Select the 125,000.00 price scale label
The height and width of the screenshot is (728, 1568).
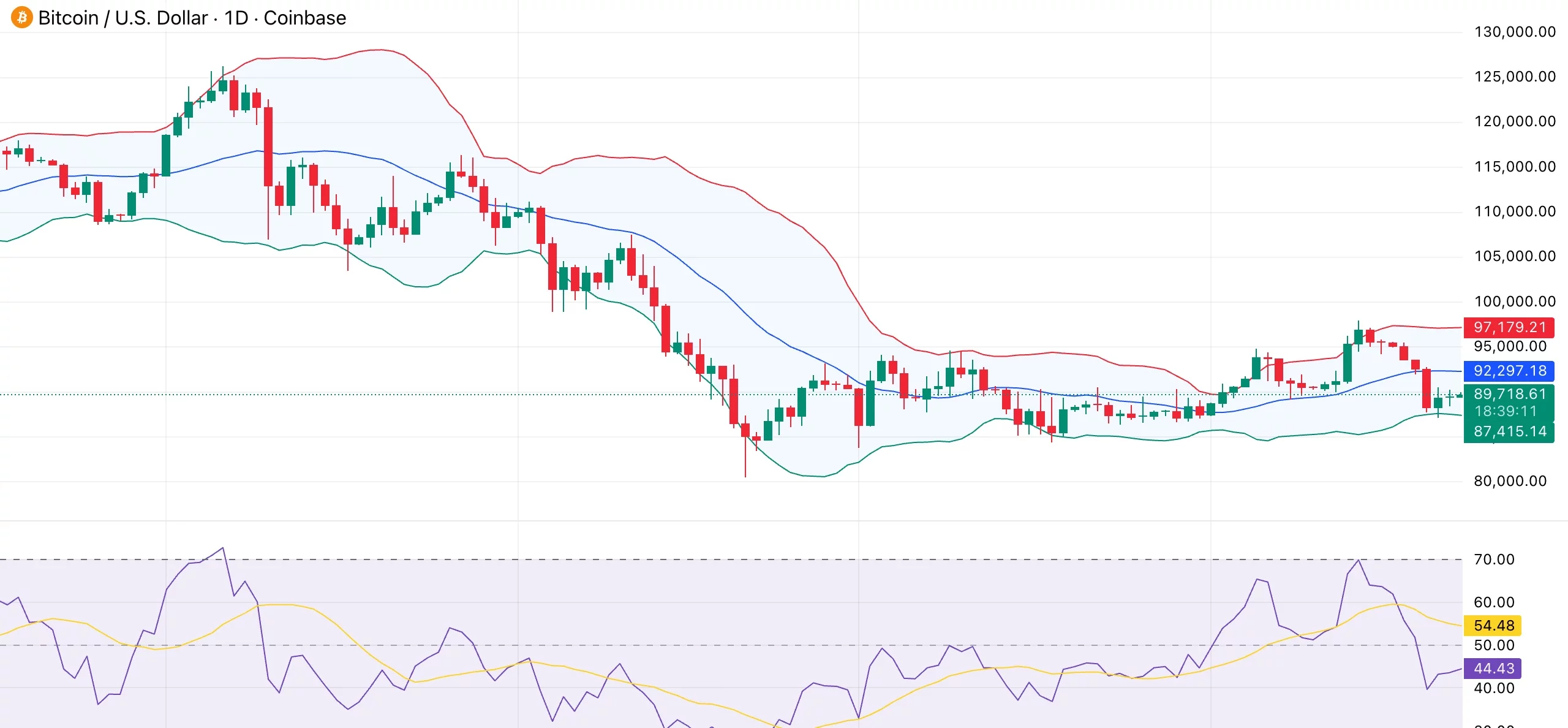point(1515,77)
